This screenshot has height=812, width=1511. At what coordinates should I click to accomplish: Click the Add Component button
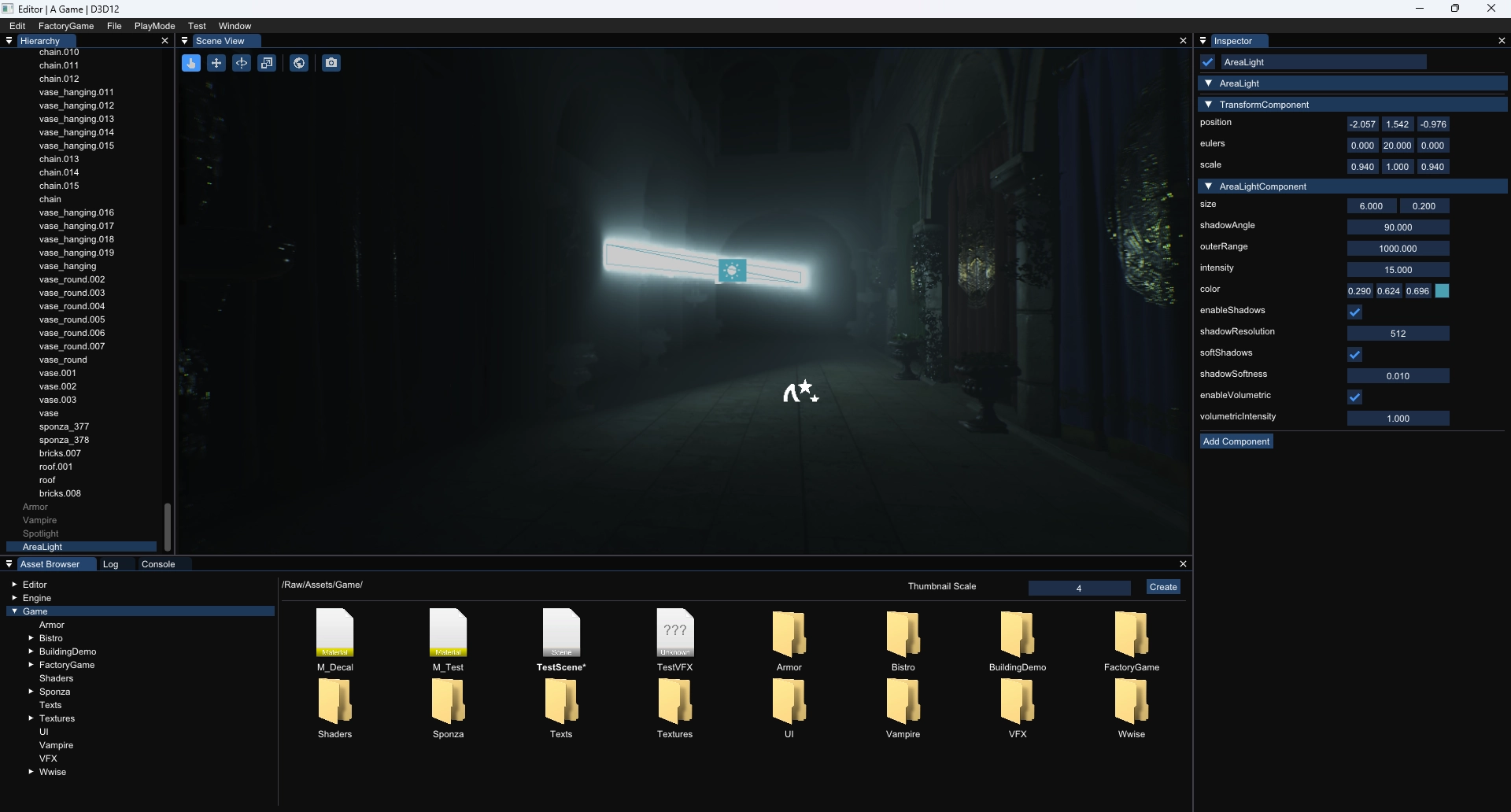1236,441
